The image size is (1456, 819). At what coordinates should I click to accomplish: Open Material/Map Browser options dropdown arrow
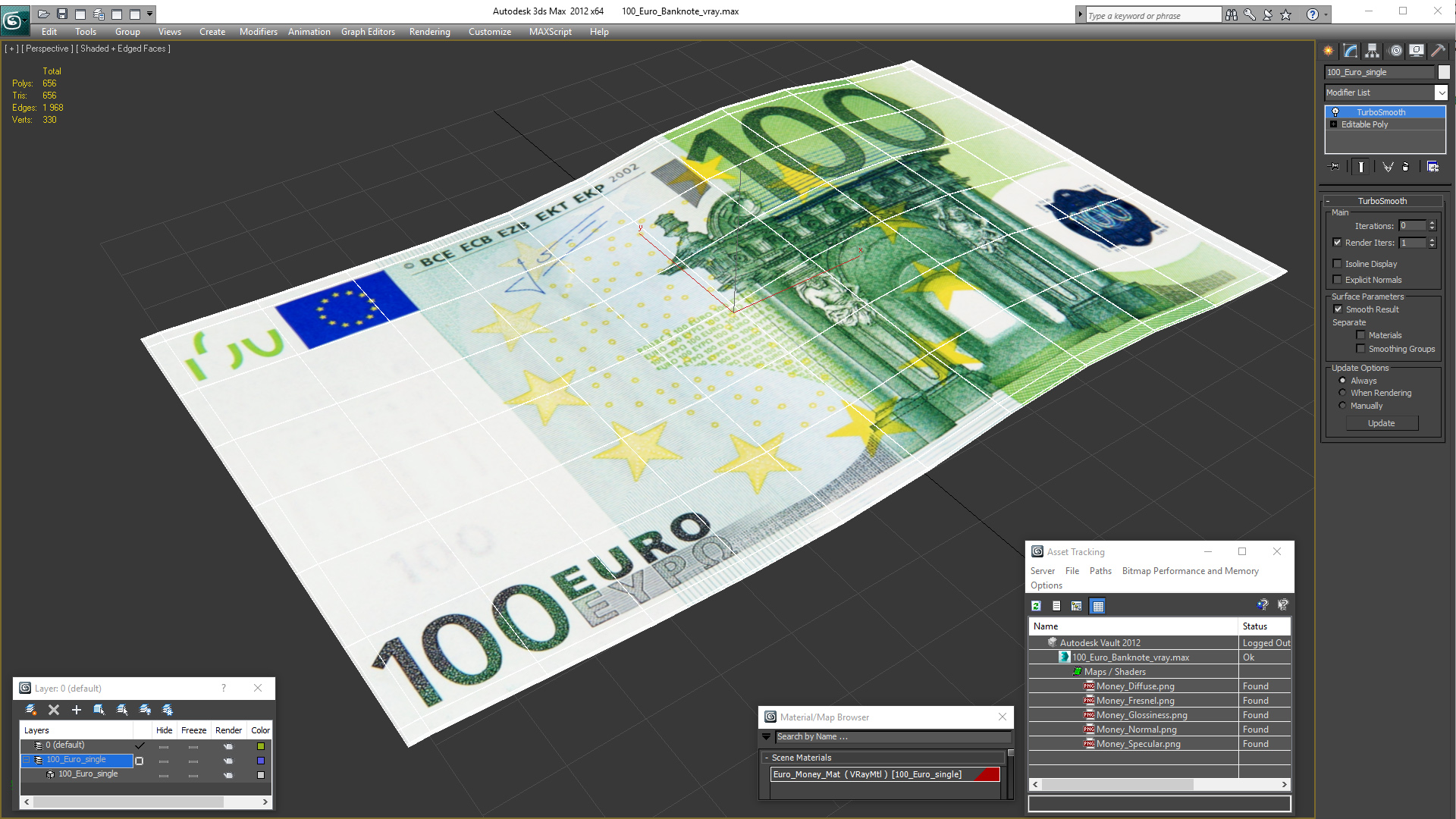tap(767, 737)
